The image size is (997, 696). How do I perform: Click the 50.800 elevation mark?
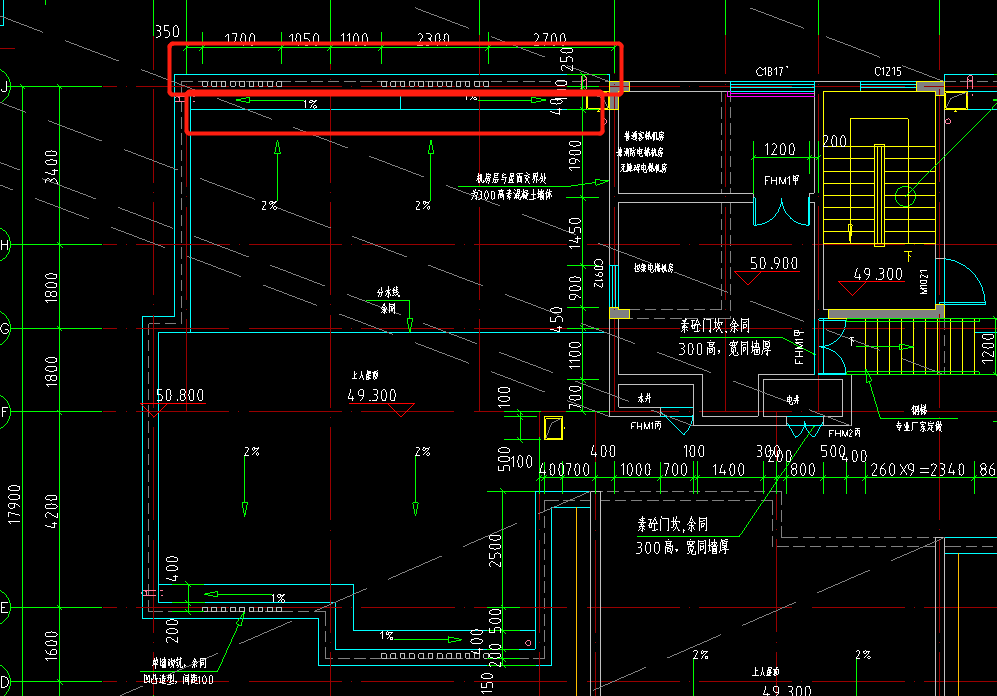pyautogui.click(x=180, y=395)
